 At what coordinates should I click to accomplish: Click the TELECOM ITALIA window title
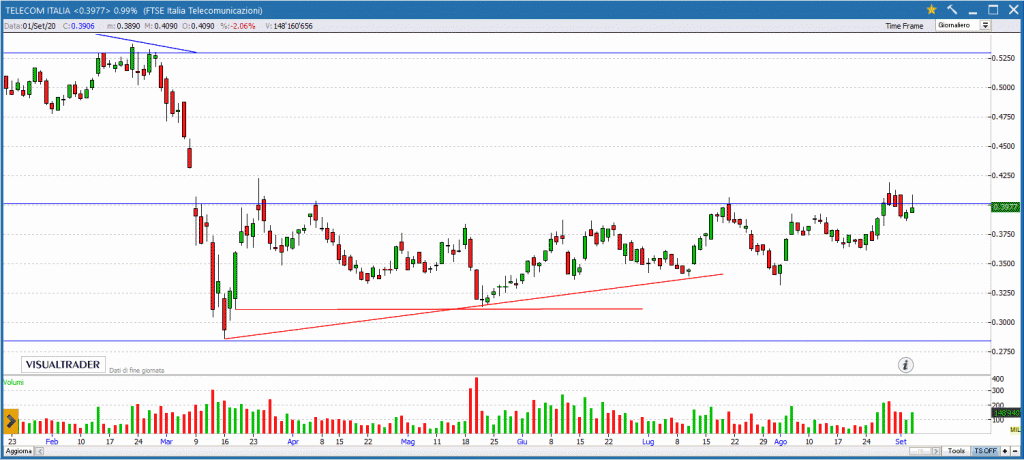point(134,10)
